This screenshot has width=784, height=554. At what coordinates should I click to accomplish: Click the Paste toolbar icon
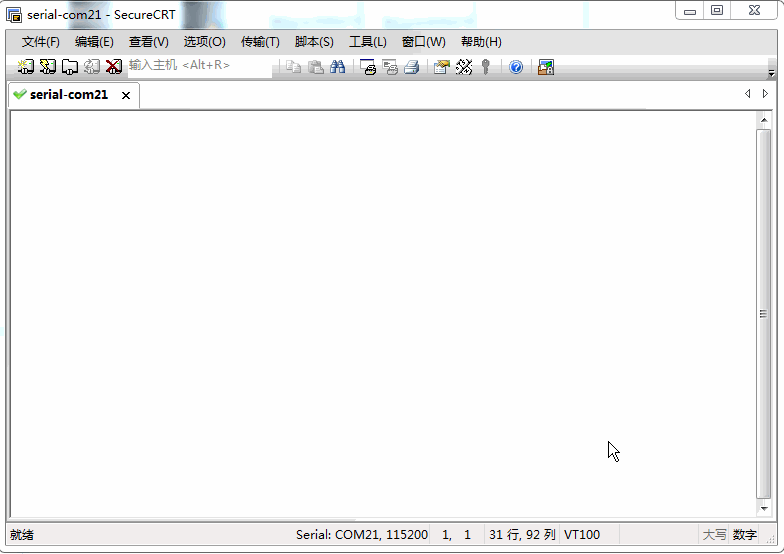(316, 67)
